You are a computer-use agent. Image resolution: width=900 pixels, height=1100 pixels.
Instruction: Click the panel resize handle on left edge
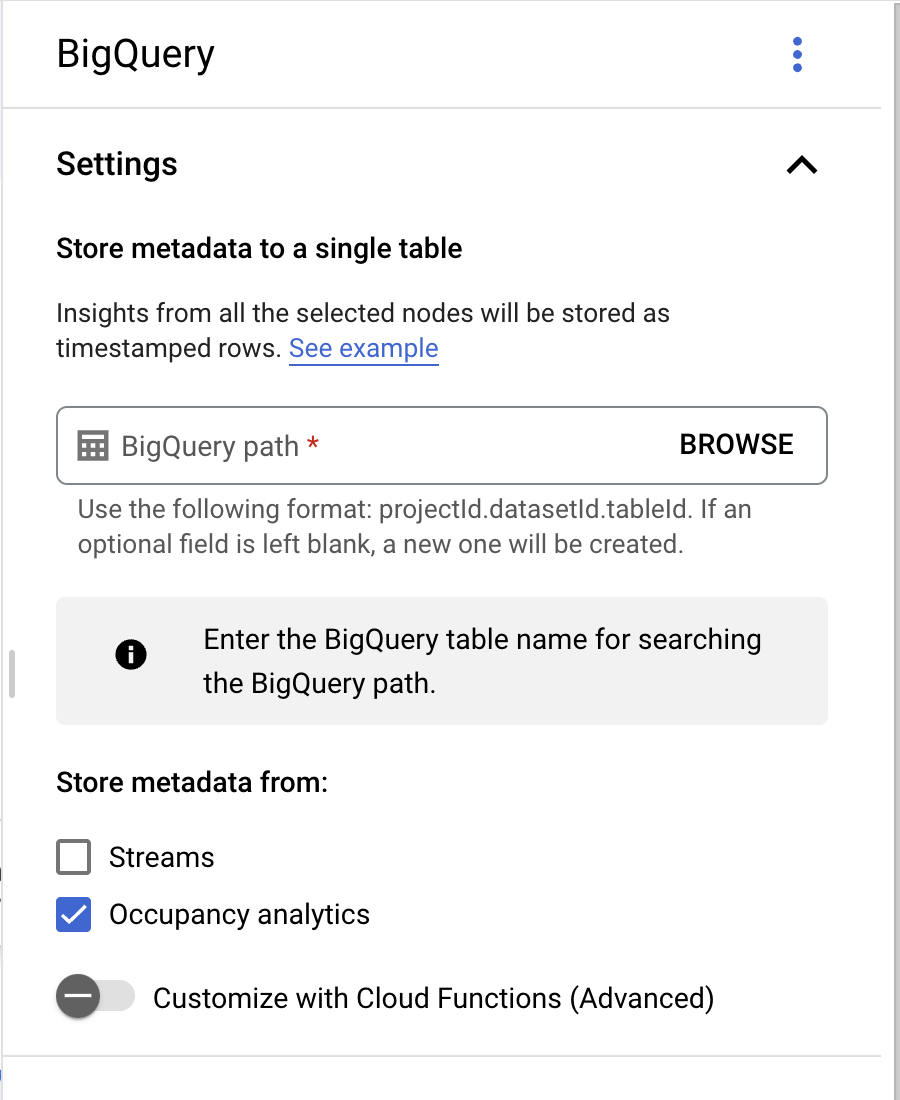click(x=12, y=674)
